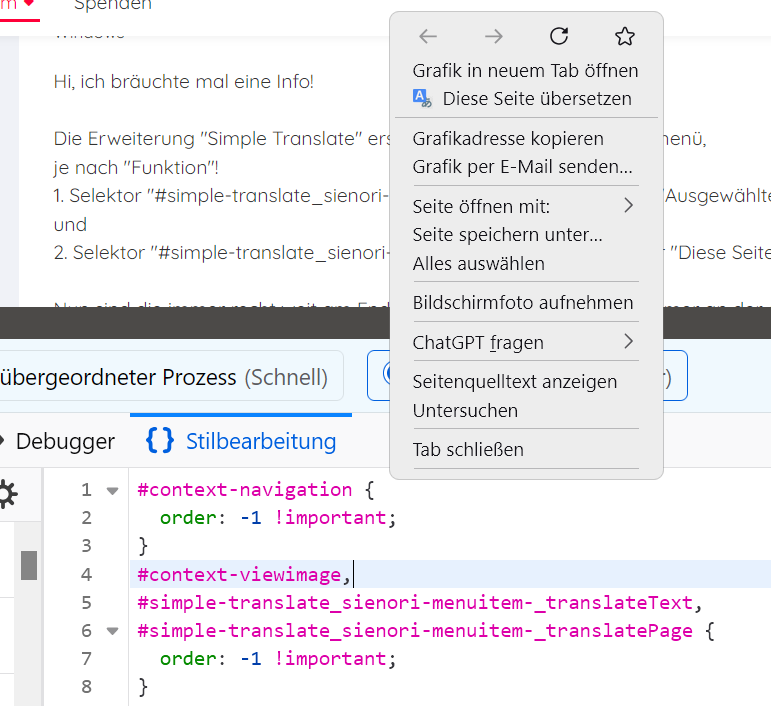The image size is (771, 706).
Task: Click code line 4 '#context-viewimage,' in editor
Action: (245, 574)
